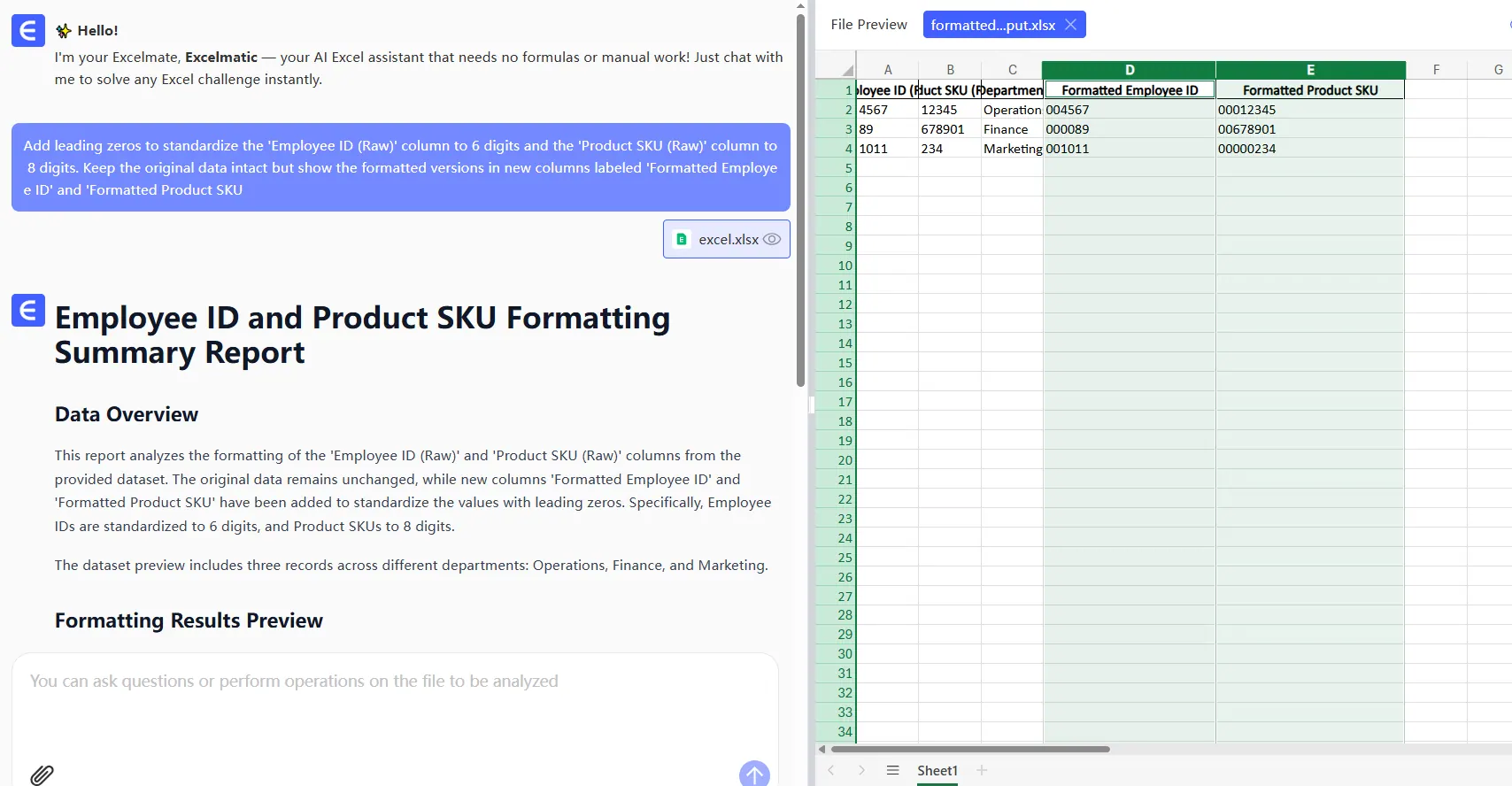This screenshot has height=786, width=1512.
Task: Select the Sheet1 tab
Action: tap(937, 770)
